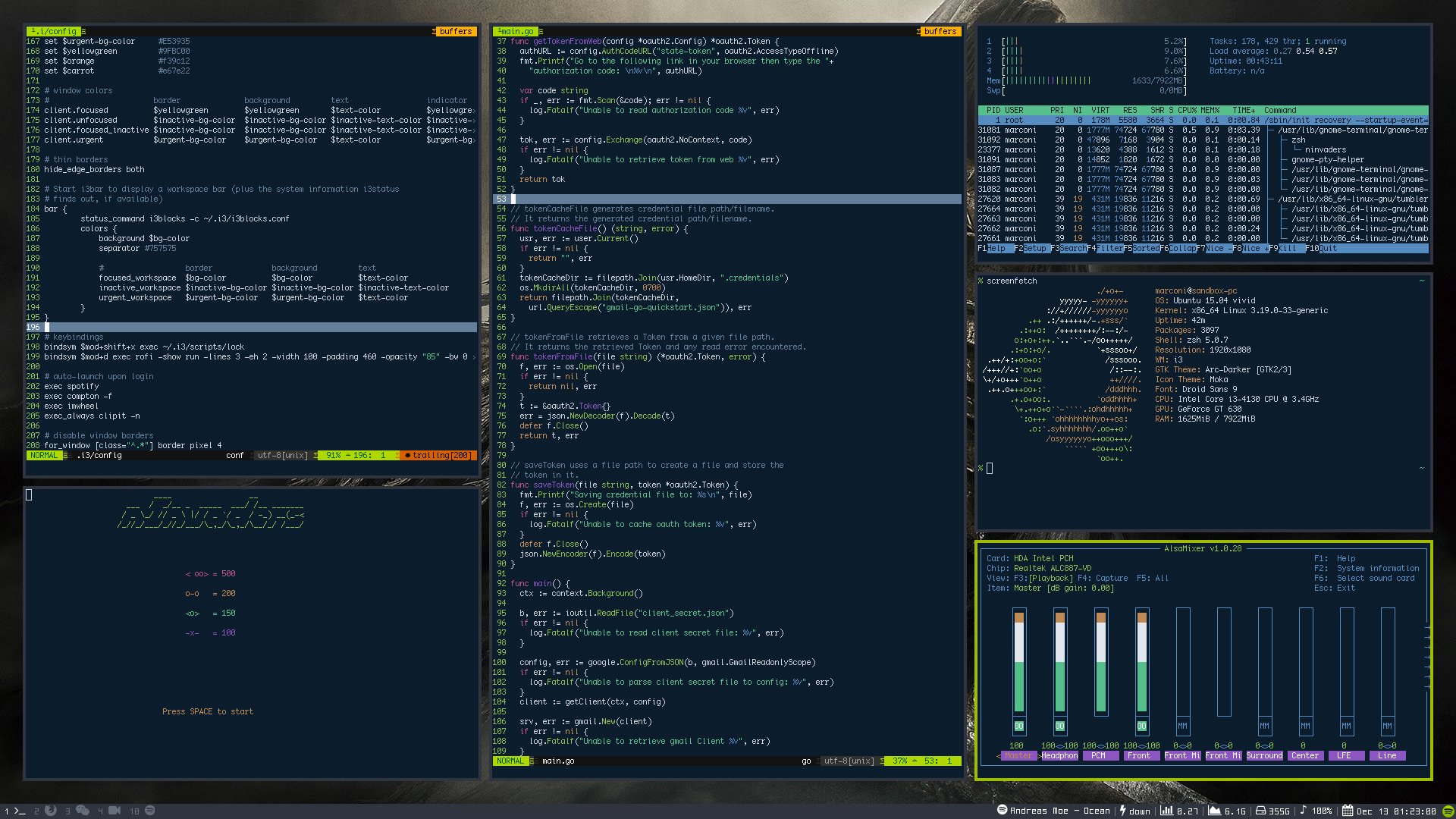1456x819 pixels.
Task: Switch to workspace 1 terminal icon
Action: click(20, 811)
